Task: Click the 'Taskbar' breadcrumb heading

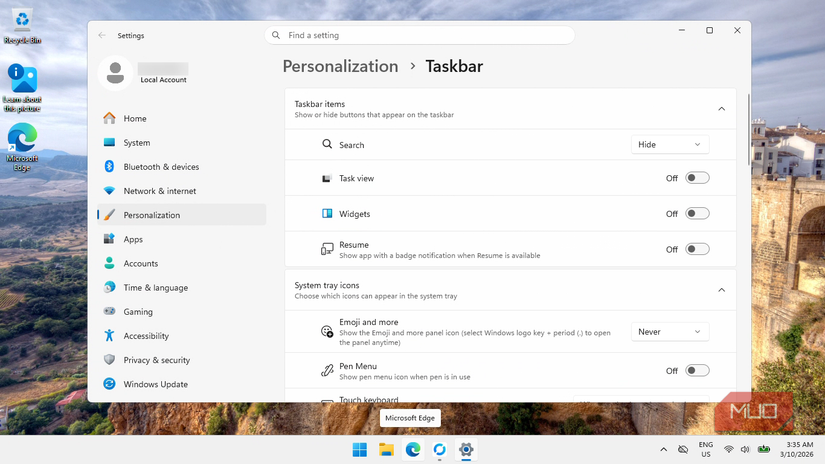Action: 454,66
